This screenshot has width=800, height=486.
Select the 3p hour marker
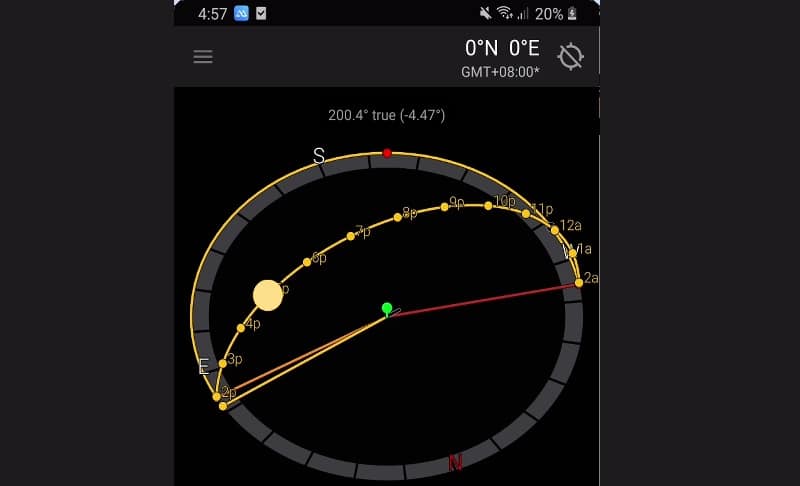click(222, 364)
